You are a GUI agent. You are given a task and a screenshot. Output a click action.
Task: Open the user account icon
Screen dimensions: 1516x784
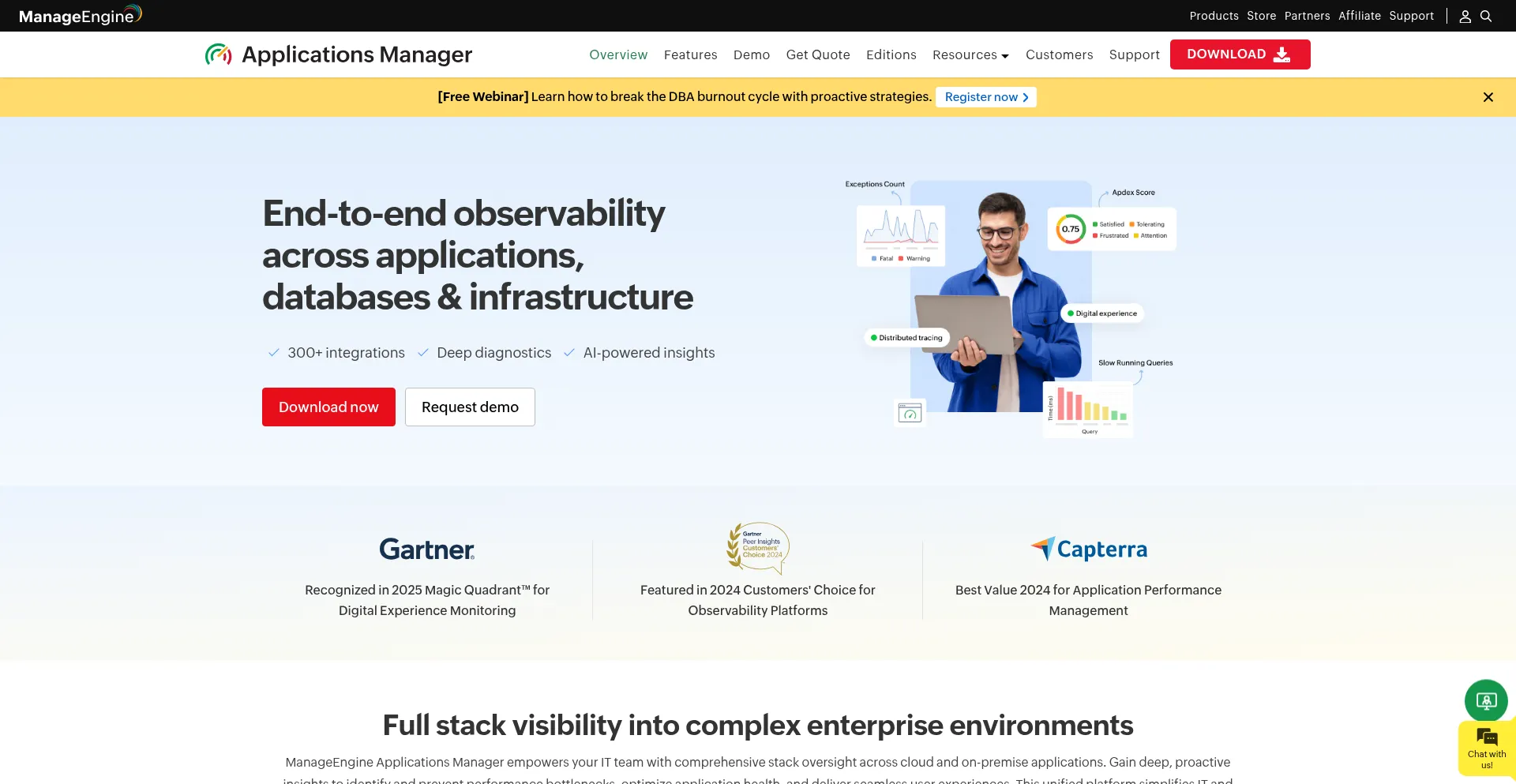click(x=1465, y=16)
